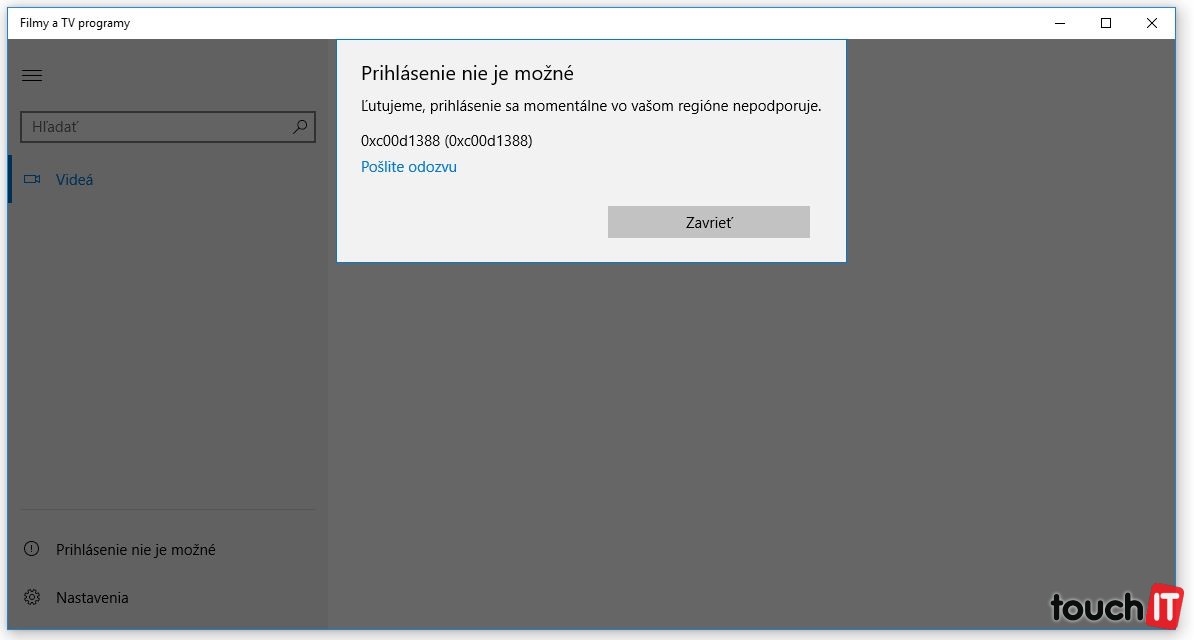Select the sidebar "Prihlásenie nie je možné" entry
The image size is (1194, 640).
(x=136, y=549)
